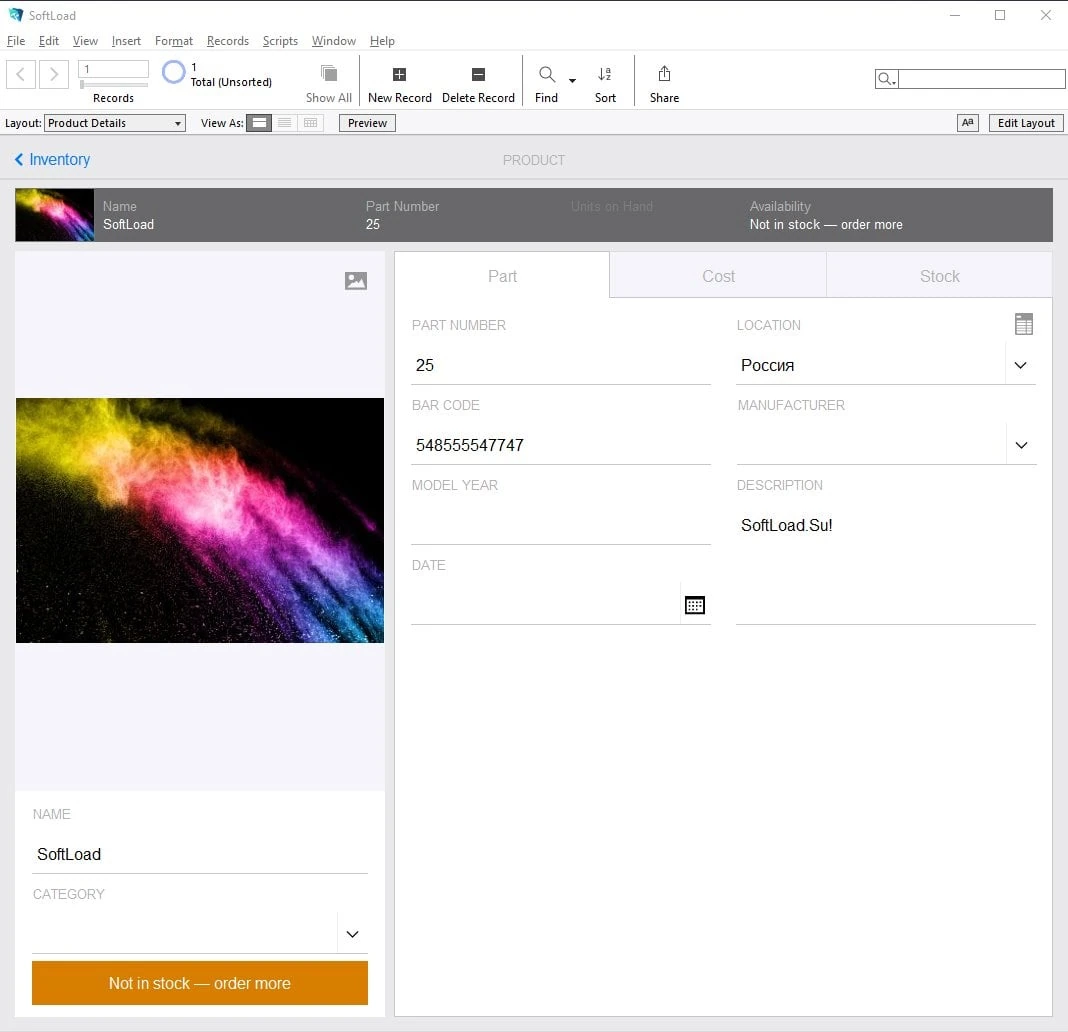1068x1032 pixels.
Task: Click the Location value Россия
Action: (768, 365)
